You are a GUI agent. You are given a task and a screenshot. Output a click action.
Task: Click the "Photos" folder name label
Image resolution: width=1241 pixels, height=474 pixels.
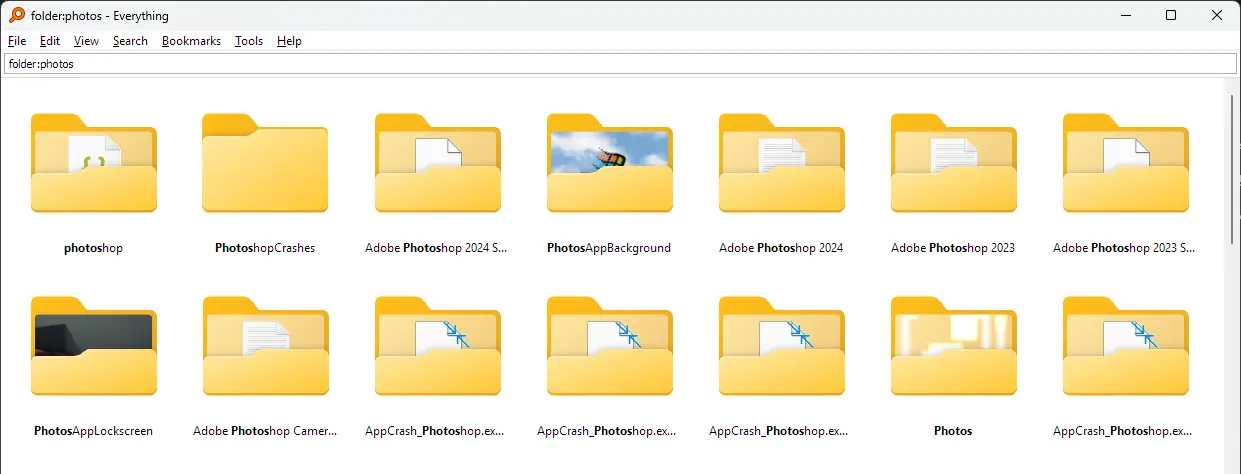pos(953,431)
